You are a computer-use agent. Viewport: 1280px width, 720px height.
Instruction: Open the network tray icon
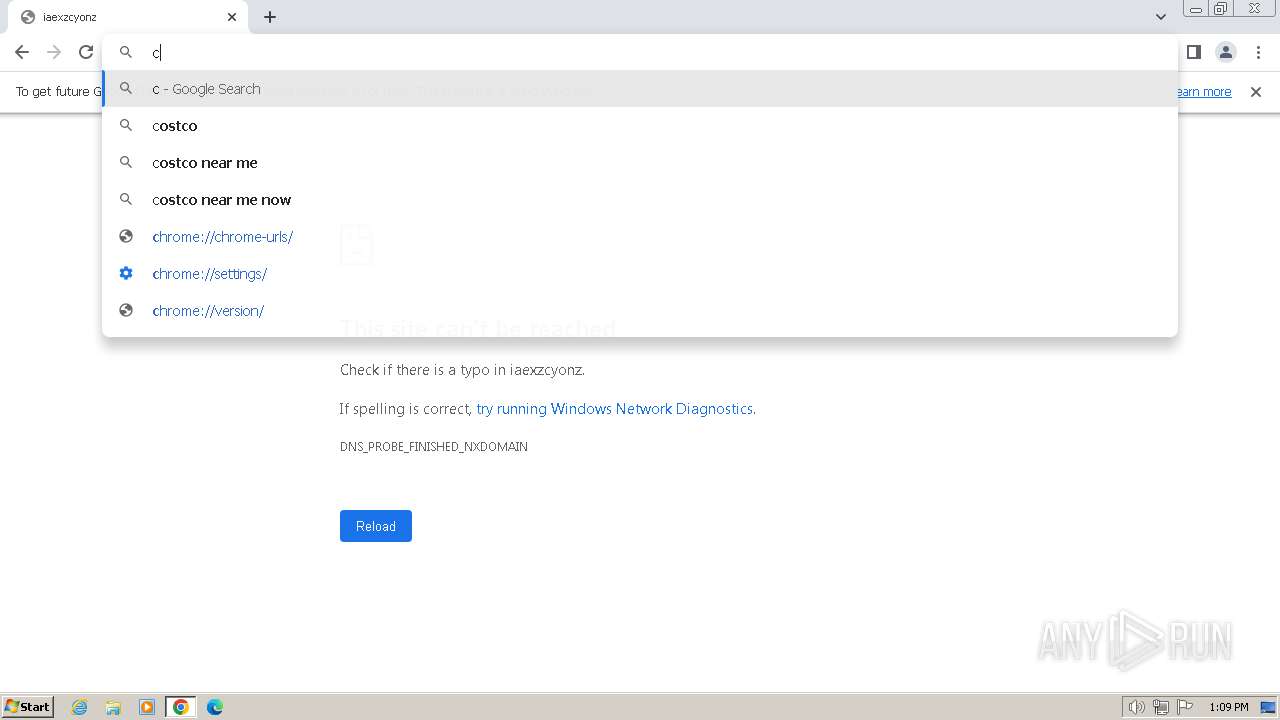pyautogui.click(x=1161, y=707)
